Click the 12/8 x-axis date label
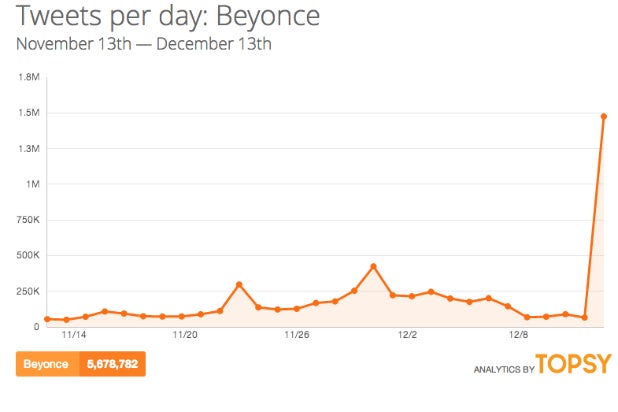Viewport: 618px width, 412px height. click(x=517, y=338)
